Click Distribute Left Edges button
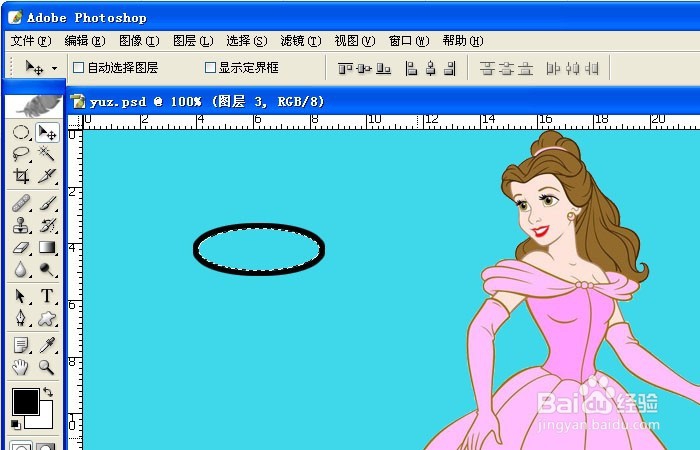This screenshot has width=700, height=450. (553, 68)
